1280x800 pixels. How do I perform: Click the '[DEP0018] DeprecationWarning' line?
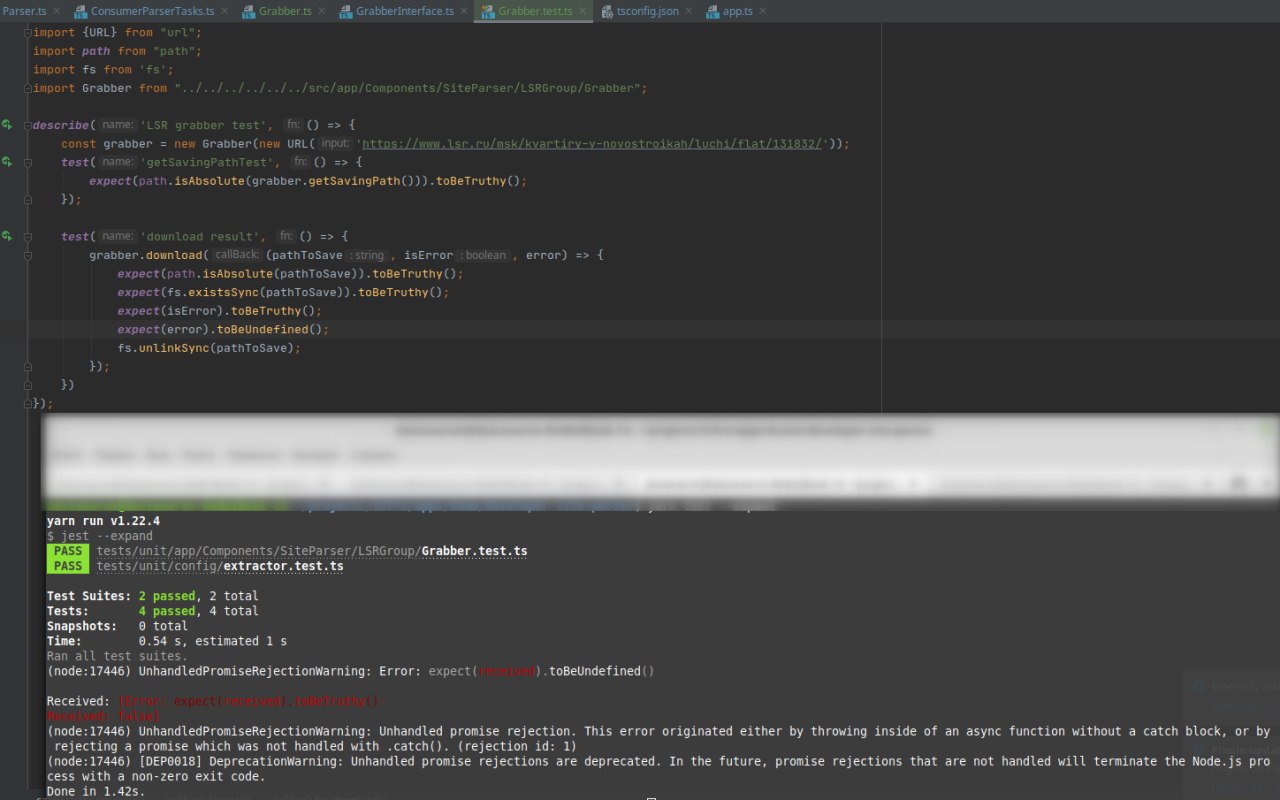click(x=660, y=768)
